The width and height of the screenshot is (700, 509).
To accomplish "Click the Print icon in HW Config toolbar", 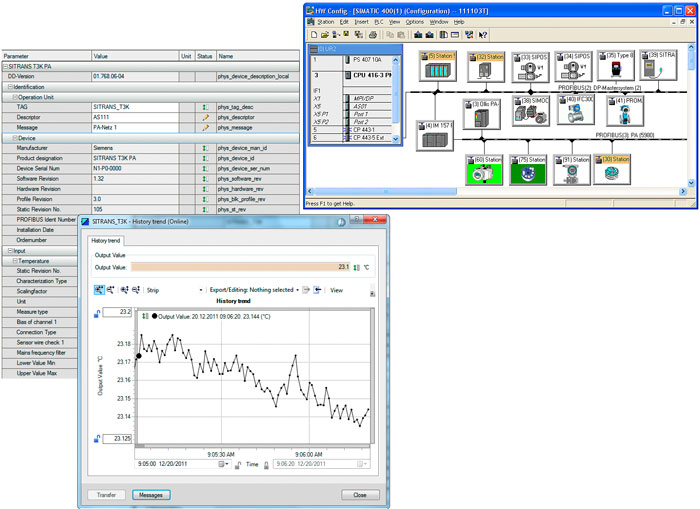I will click(x=373, y=34).
